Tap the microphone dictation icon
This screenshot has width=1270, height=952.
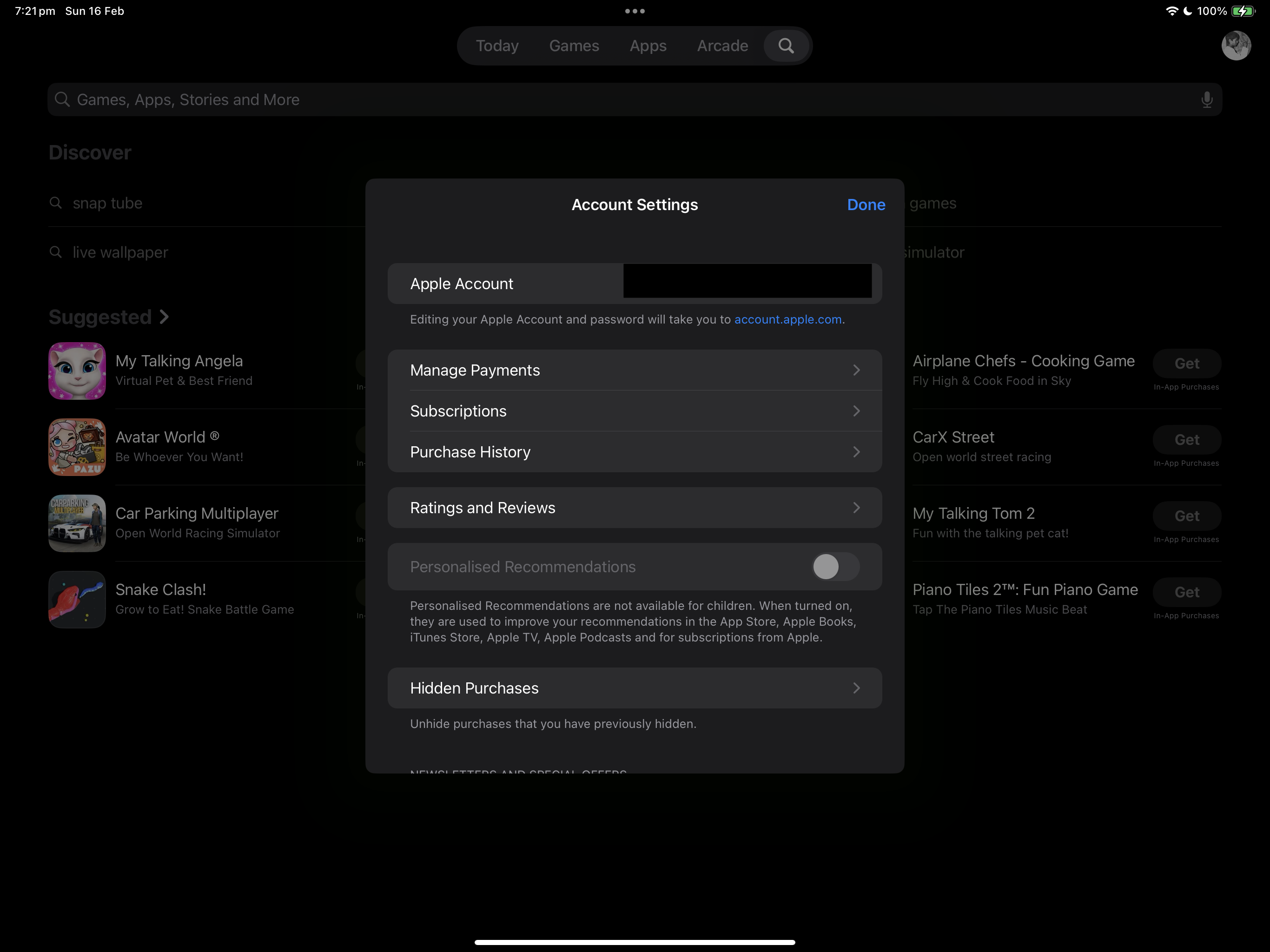(x=1206, y=100)
